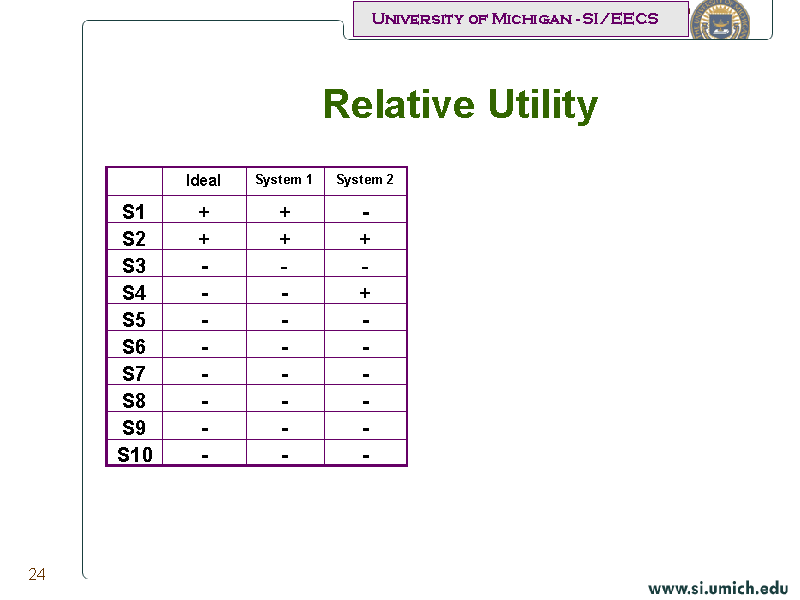
Task: Click the minus in S1 System 2 cell
Action: coord(366,213)
